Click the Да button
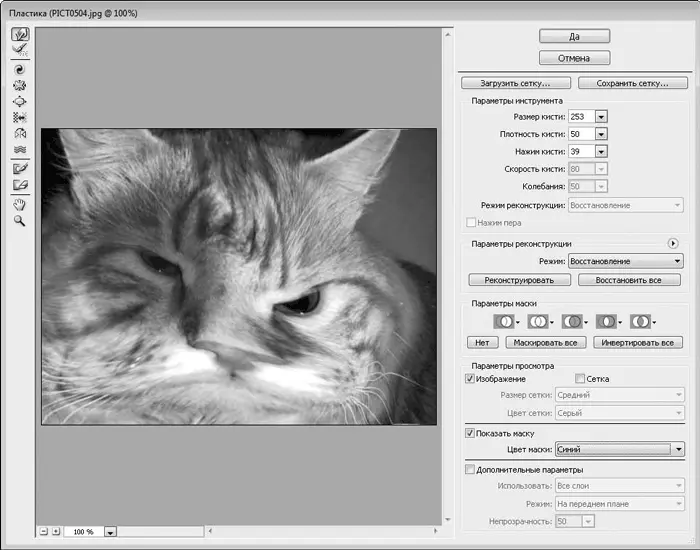 click(574, 36)
